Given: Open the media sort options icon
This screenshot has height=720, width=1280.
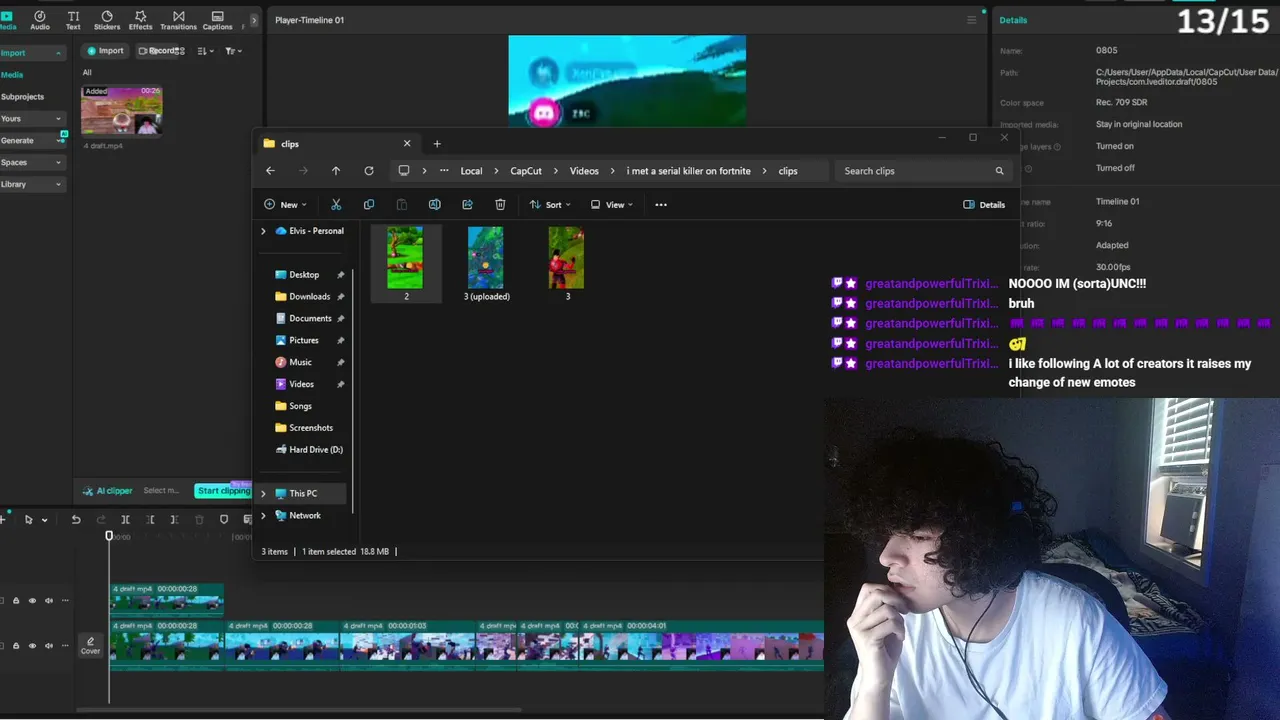Looking at the screenshot, I should (x=203, y=51).
